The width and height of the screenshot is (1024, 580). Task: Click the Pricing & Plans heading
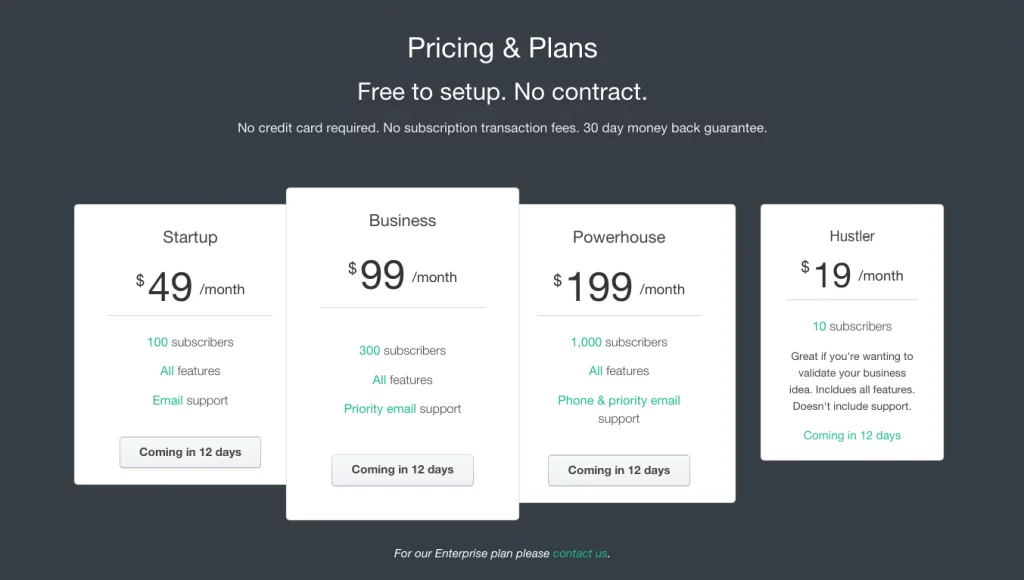coord(502,48)
